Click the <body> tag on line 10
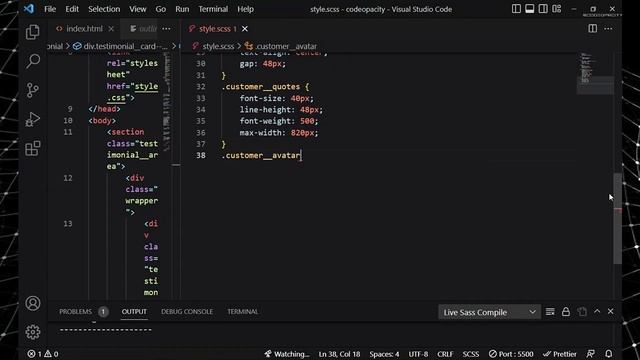640x360 pixels. click(x=102, y=121)
